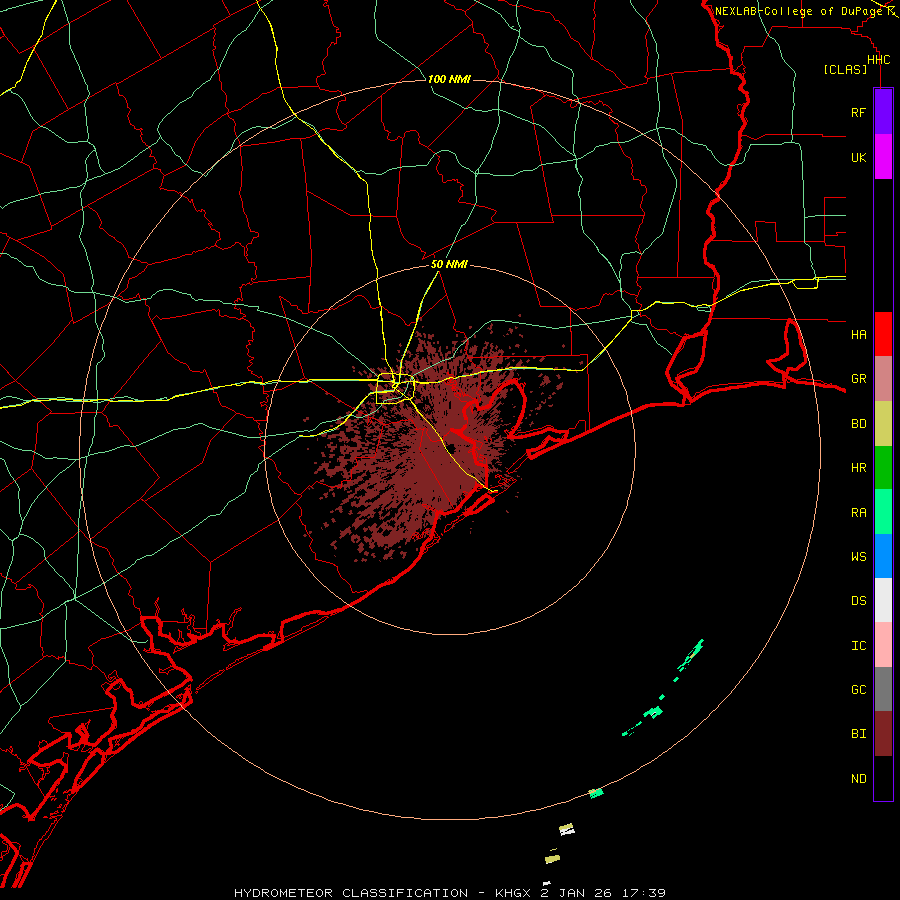Click the HR green legend swatch
This screenshot has width=900, height=900.
883,468
